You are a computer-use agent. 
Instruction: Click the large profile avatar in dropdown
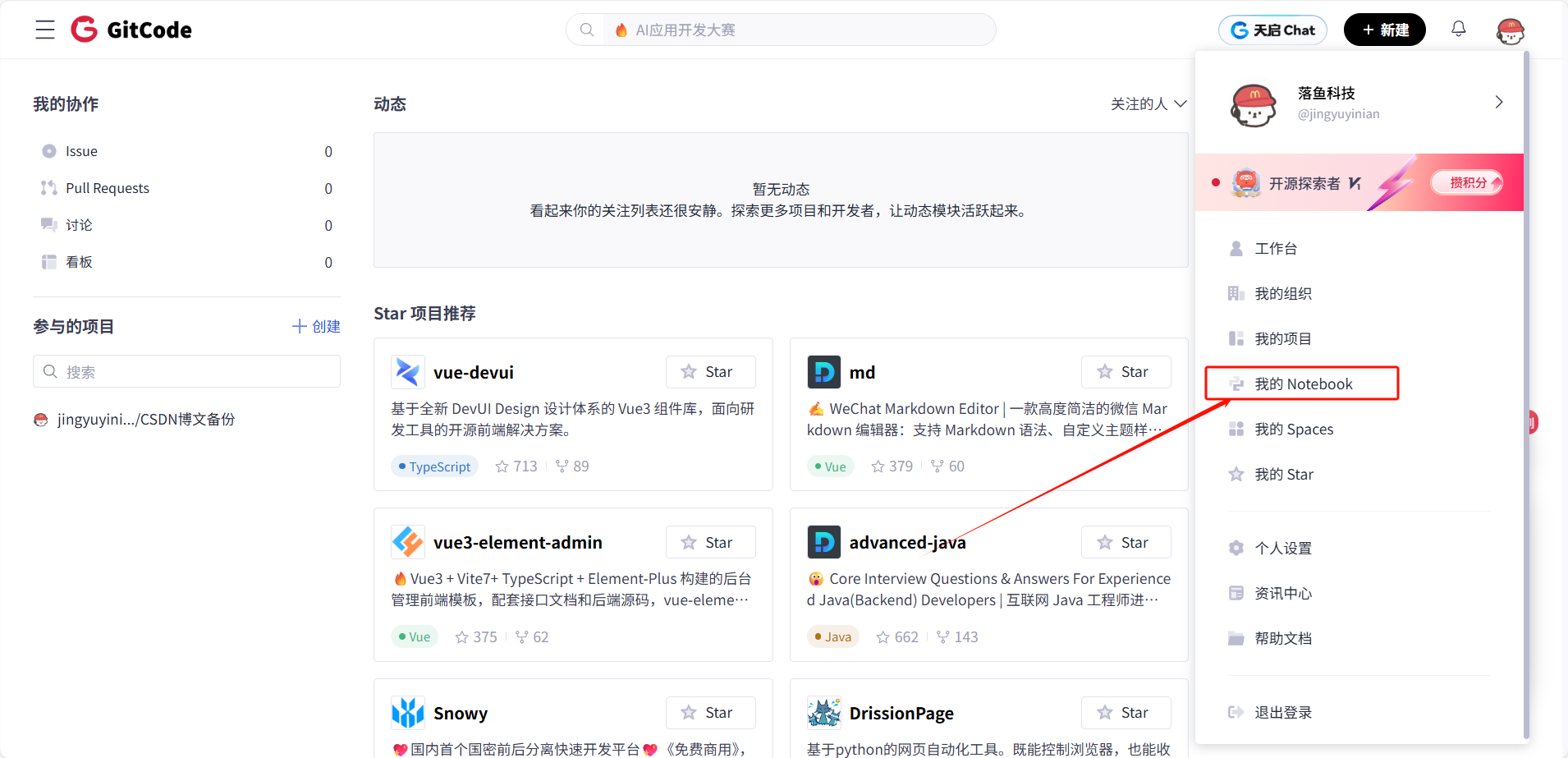(1254, 104)
